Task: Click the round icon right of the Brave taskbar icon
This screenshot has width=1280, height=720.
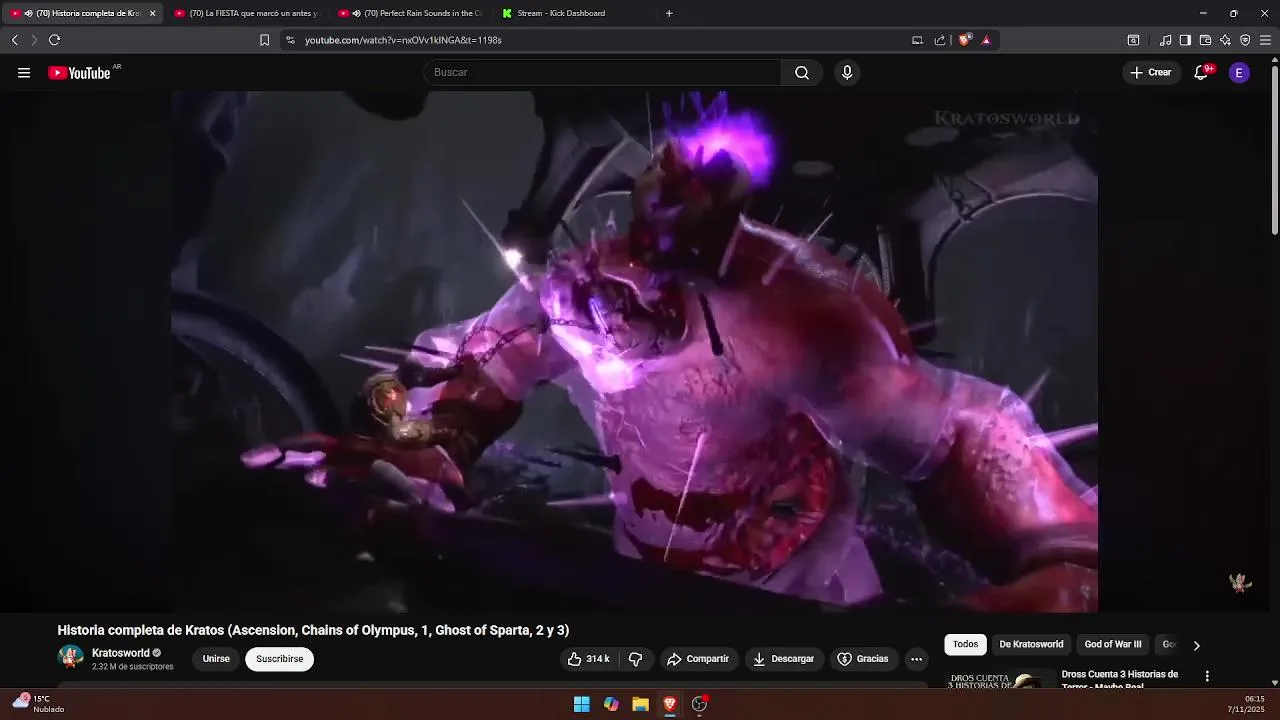Action: tap(700, 704)
